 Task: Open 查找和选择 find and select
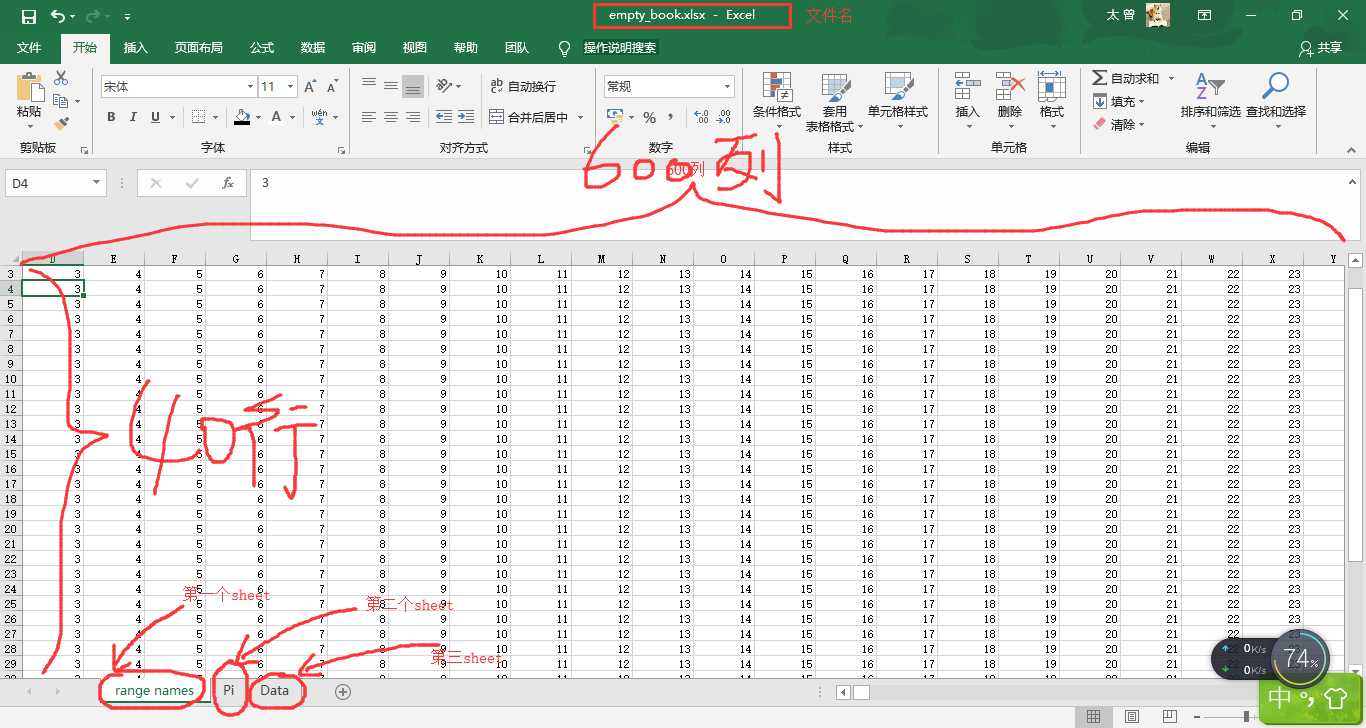1276,101
